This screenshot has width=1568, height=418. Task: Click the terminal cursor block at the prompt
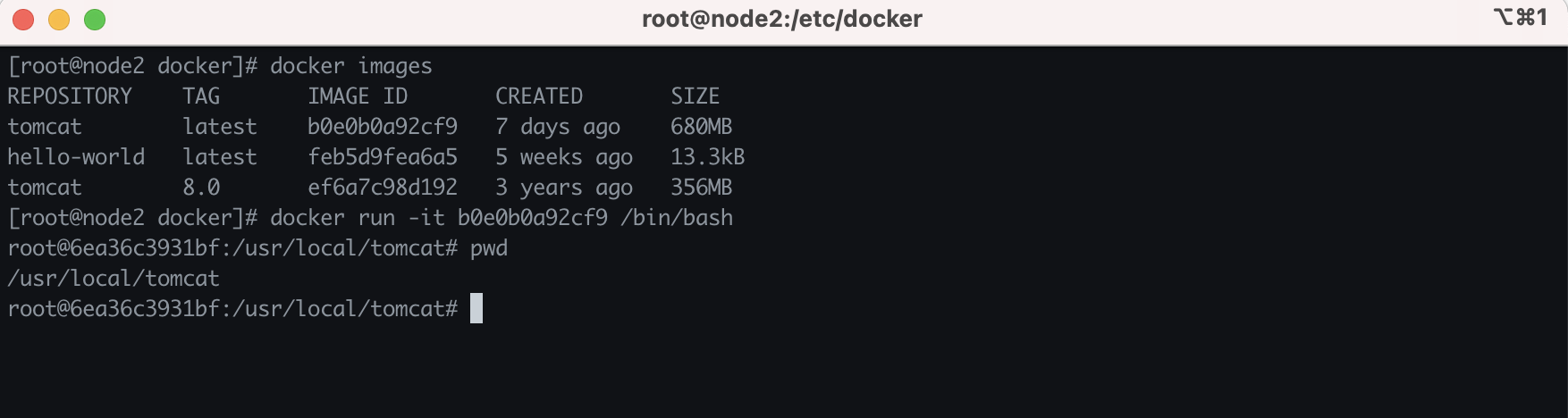pos(476,308)
